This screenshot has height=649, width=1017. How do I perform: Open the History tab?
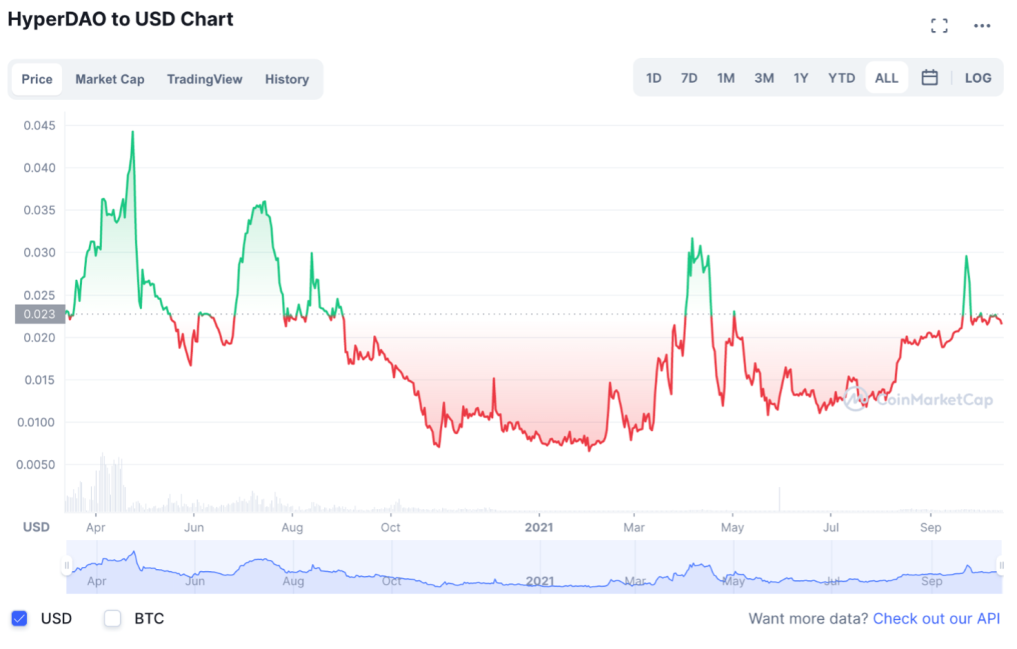coord(287,79)
